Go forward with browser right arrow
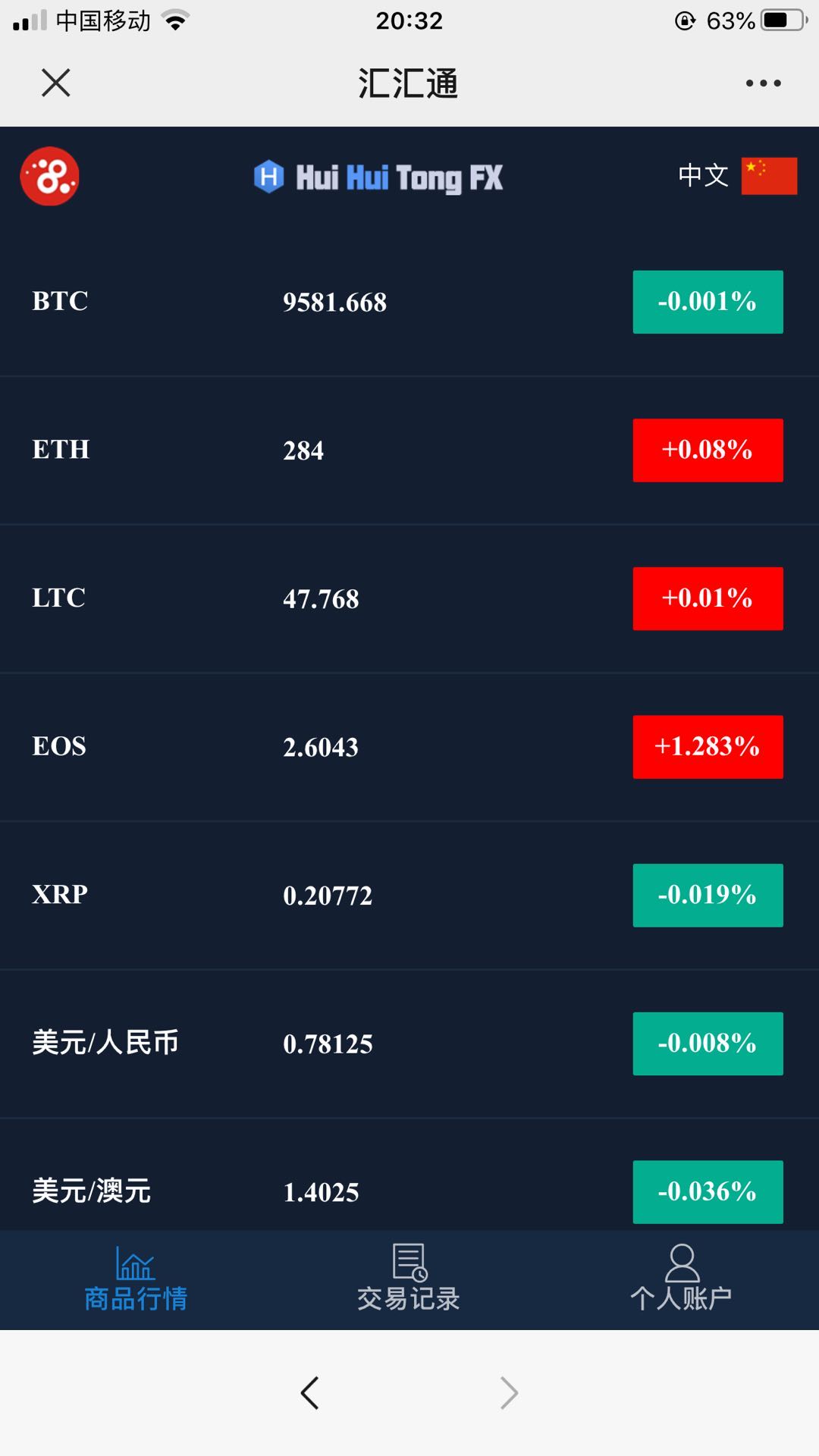 coord(509,1392)
